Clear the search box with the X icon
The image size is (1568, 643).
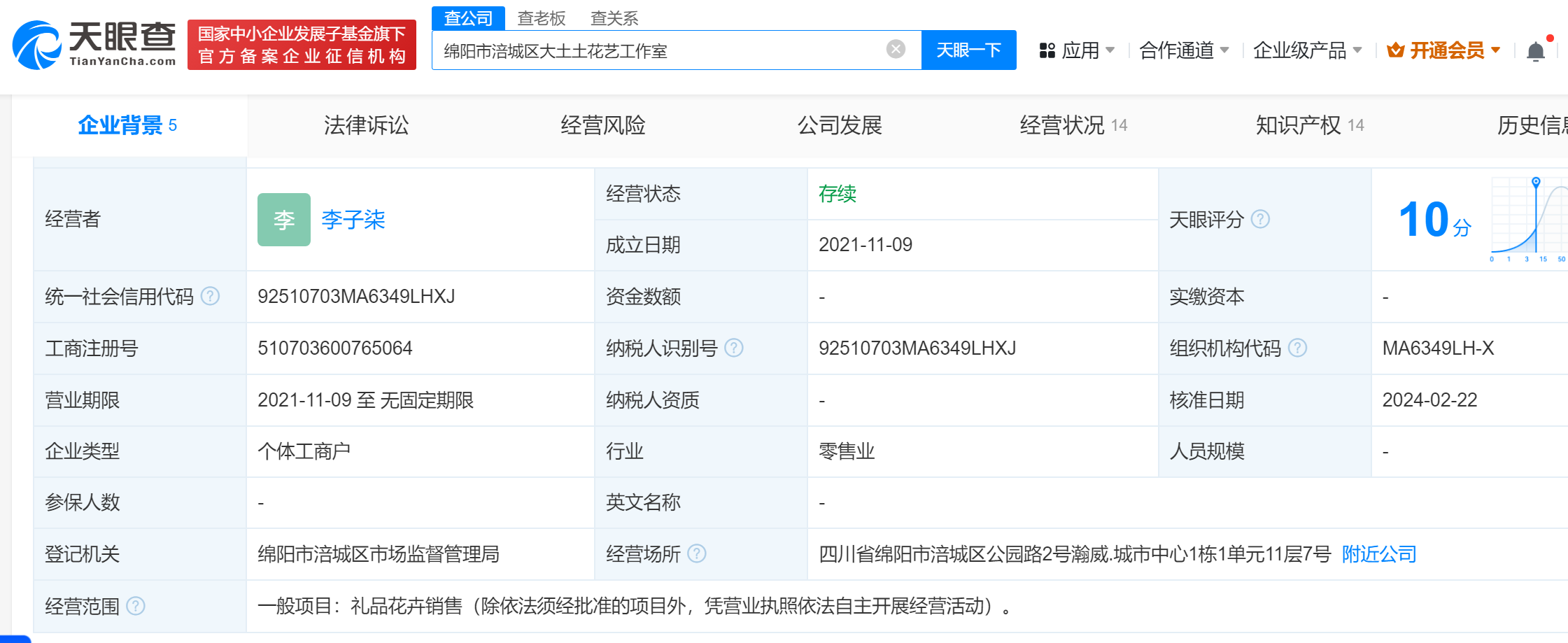[896, 48]
